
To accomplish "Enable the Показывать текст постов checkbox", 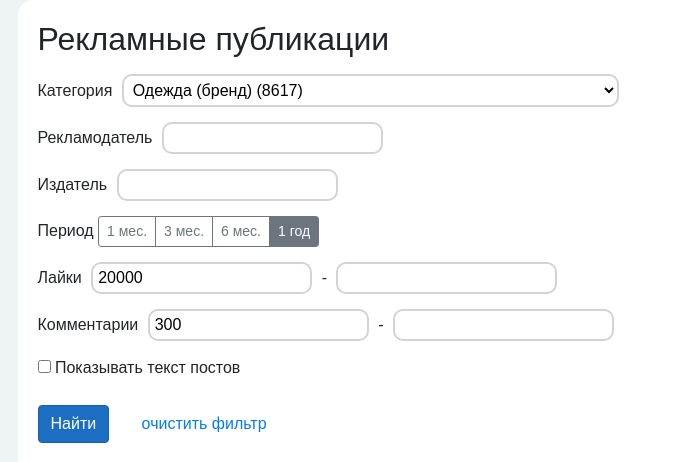I will click(44, 367).
